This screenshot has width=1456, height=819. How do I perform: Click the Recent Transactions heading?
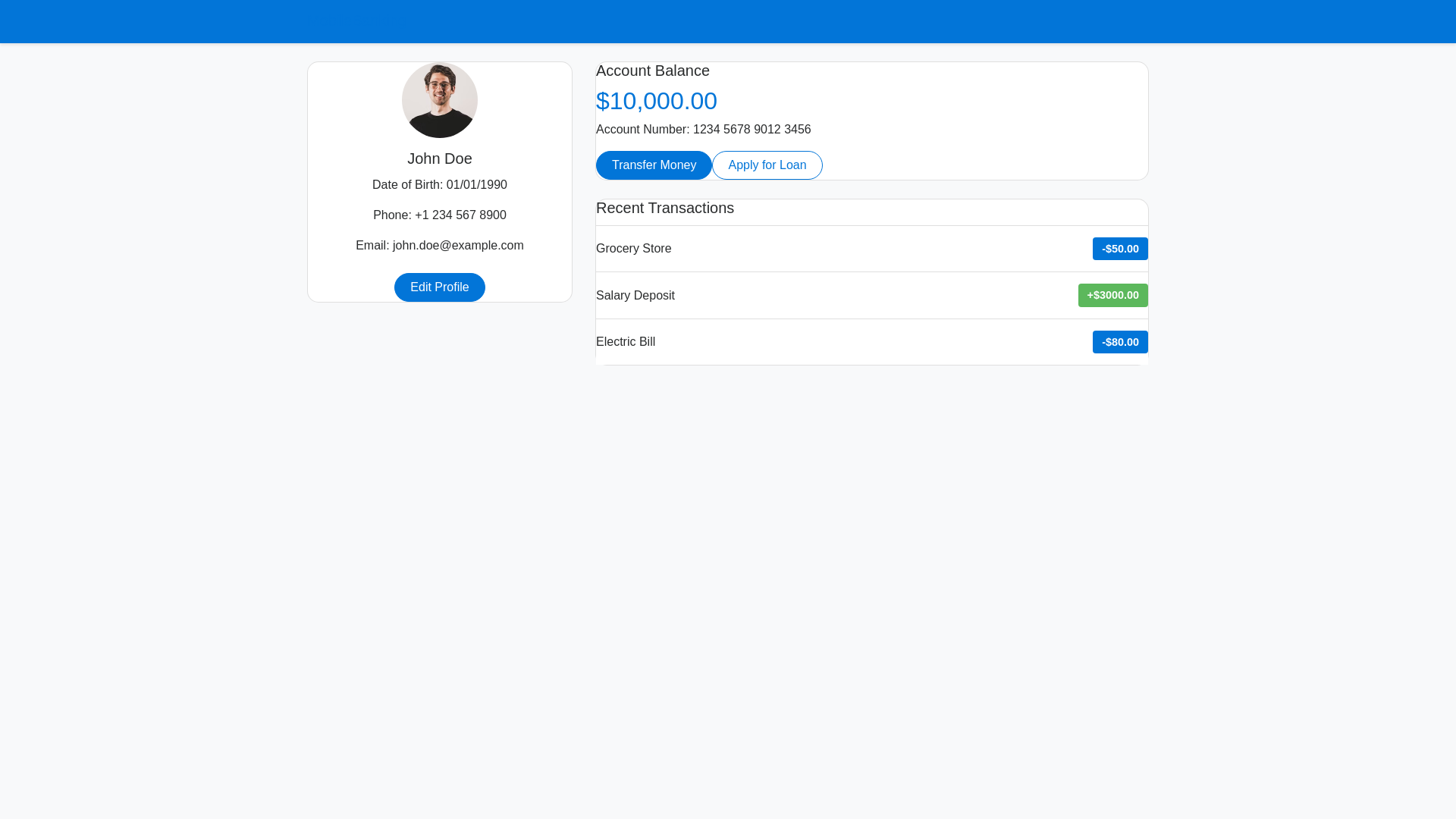[664, 208]
